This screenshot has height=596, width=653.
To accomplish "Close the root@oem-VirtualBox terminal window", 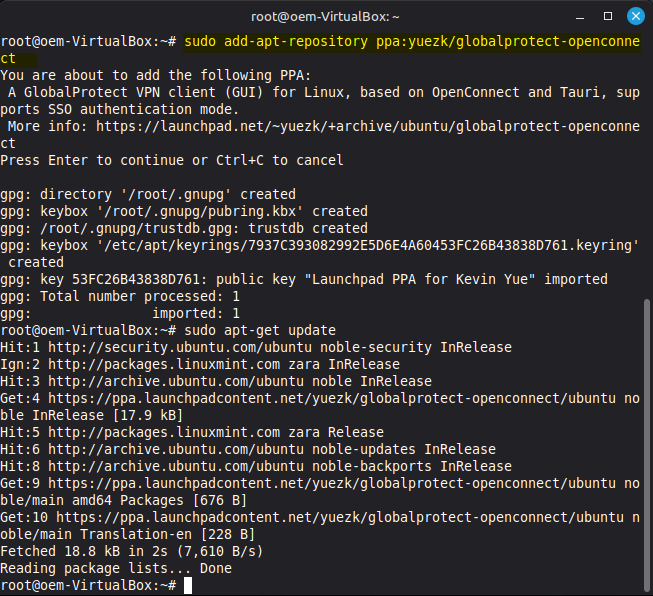I will [634, 17].
